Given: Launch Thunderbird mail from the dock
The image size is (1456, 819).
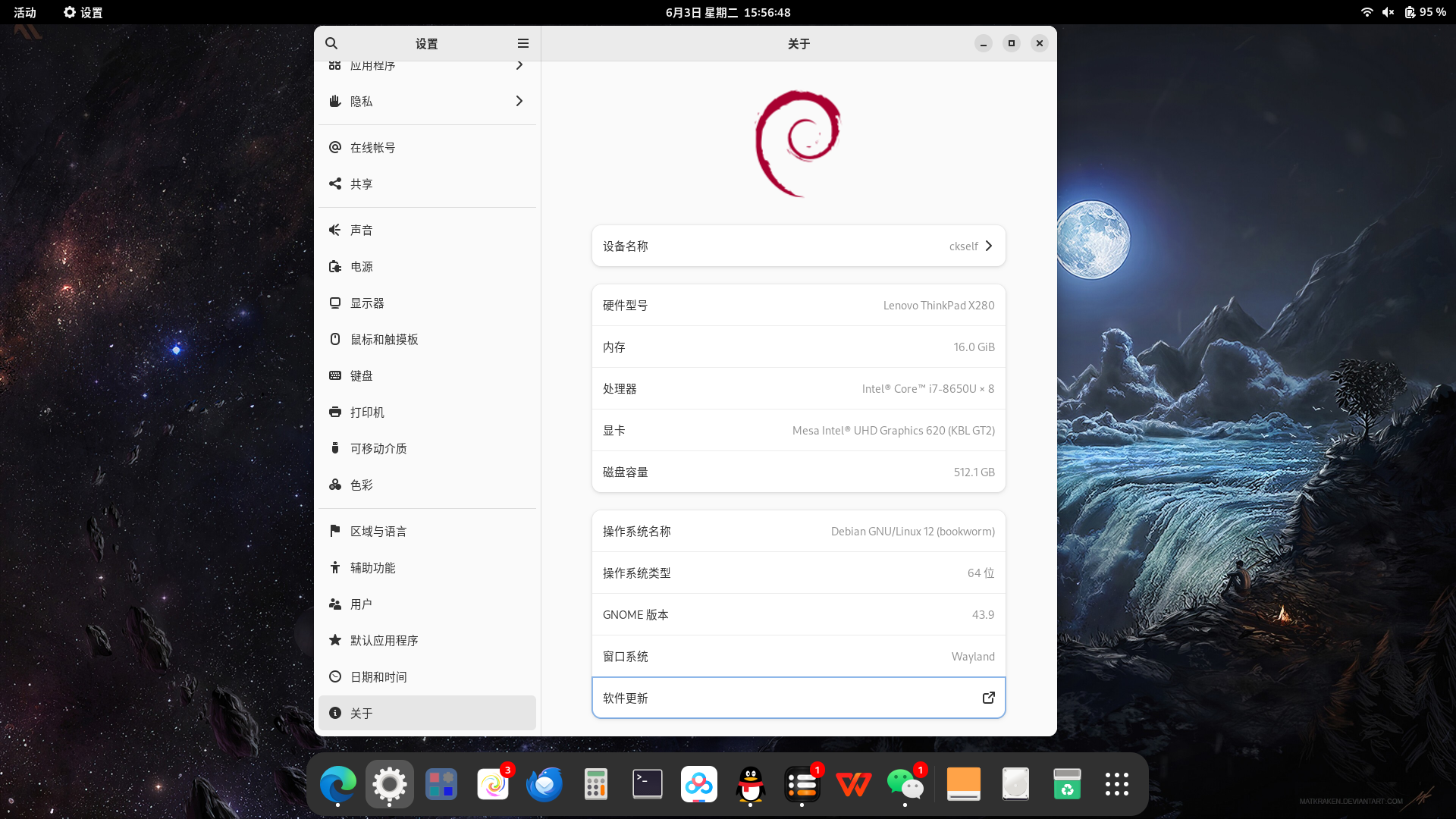Looking at the screenshot, I should [x=544, y=784].
